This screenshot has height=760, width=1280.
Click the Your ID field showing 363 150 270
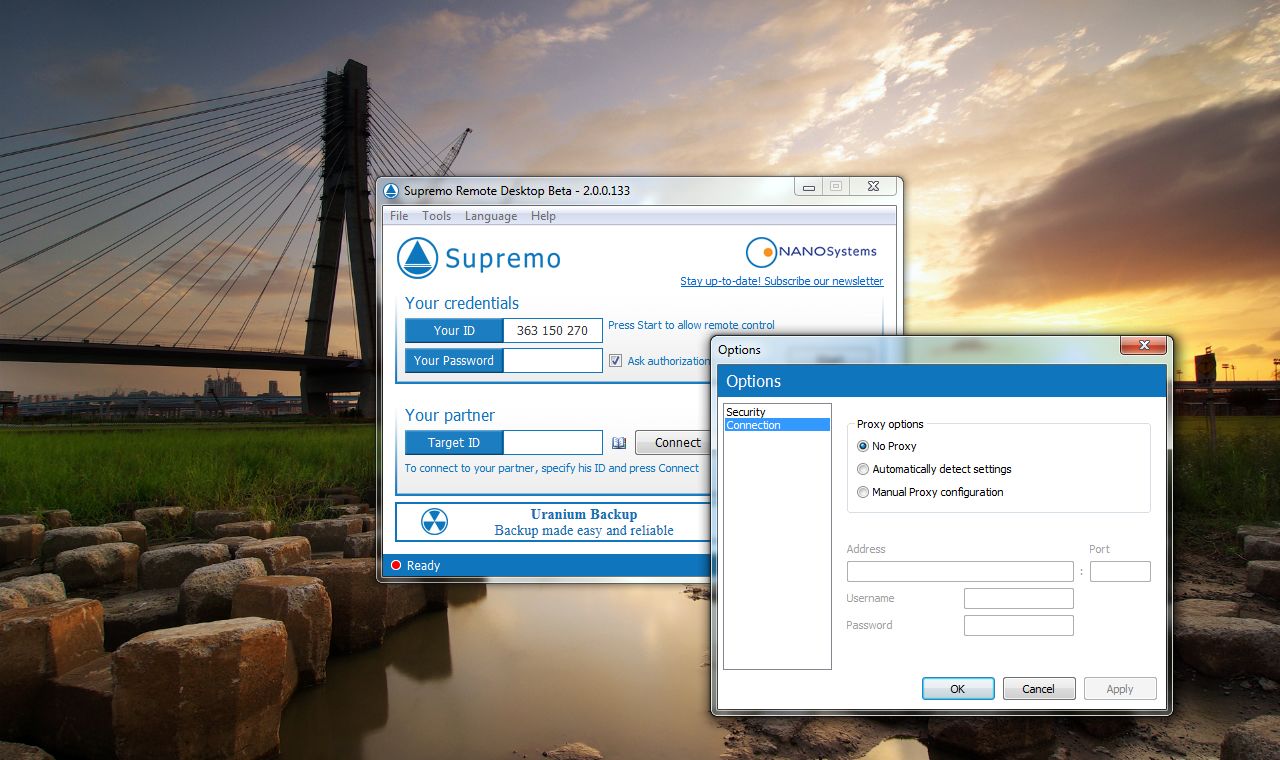[x=553, y=331]
